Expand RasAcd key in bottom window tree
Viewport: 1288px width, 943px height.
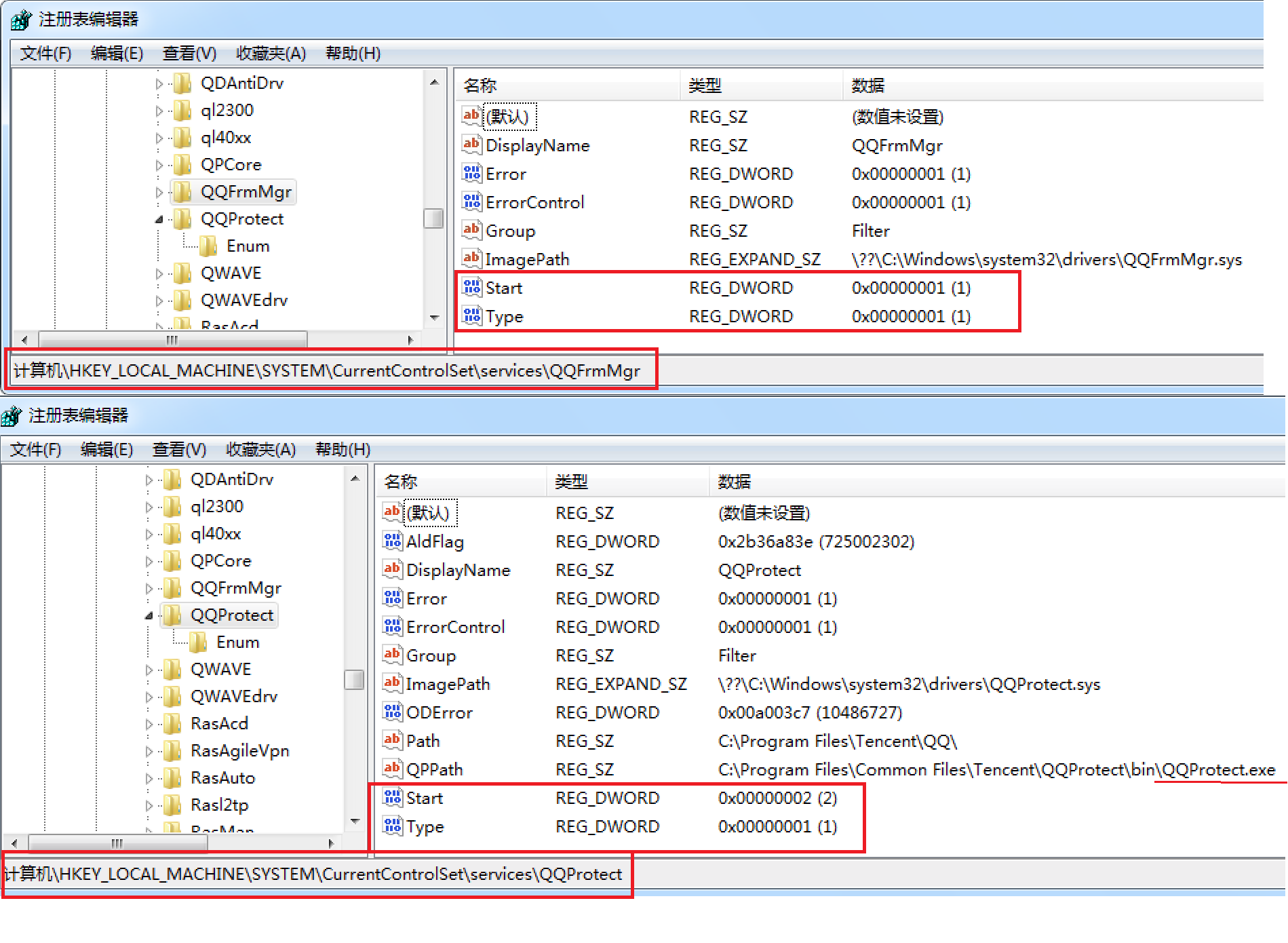[149, 724]
